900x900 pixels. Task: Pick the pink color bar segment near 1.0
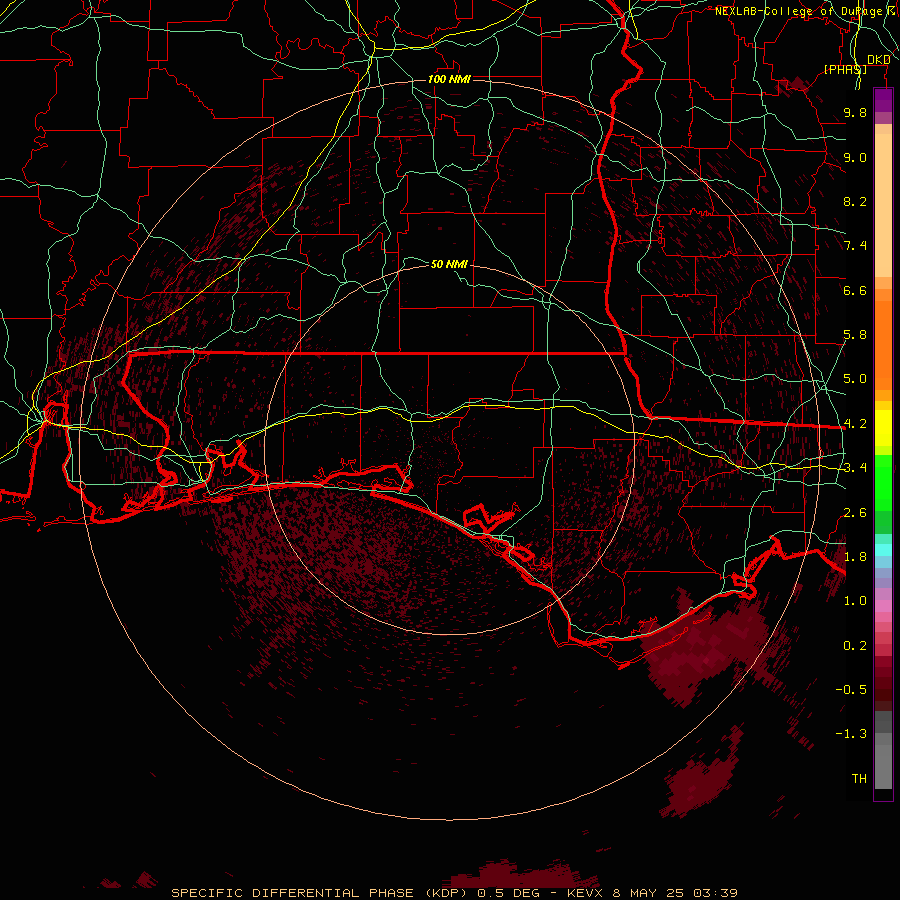coord(883,606)
